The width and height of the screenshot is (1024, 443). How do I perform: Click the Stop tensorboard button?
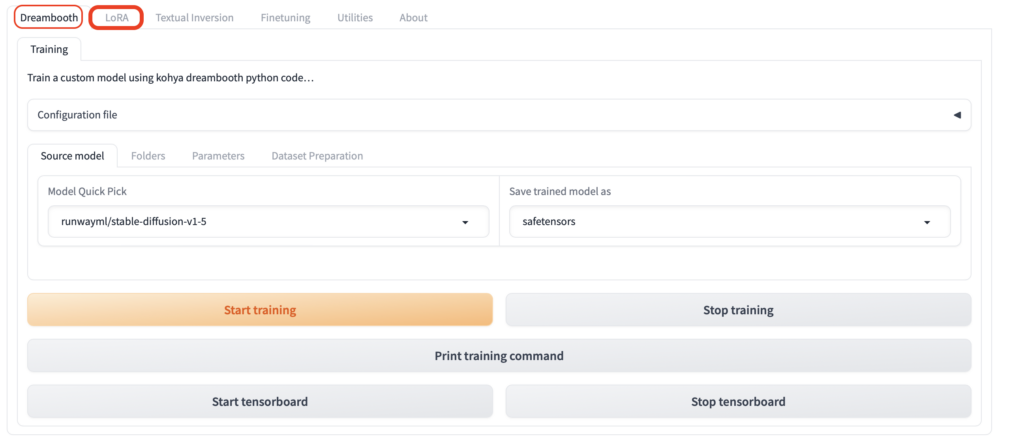pos(738,401)
